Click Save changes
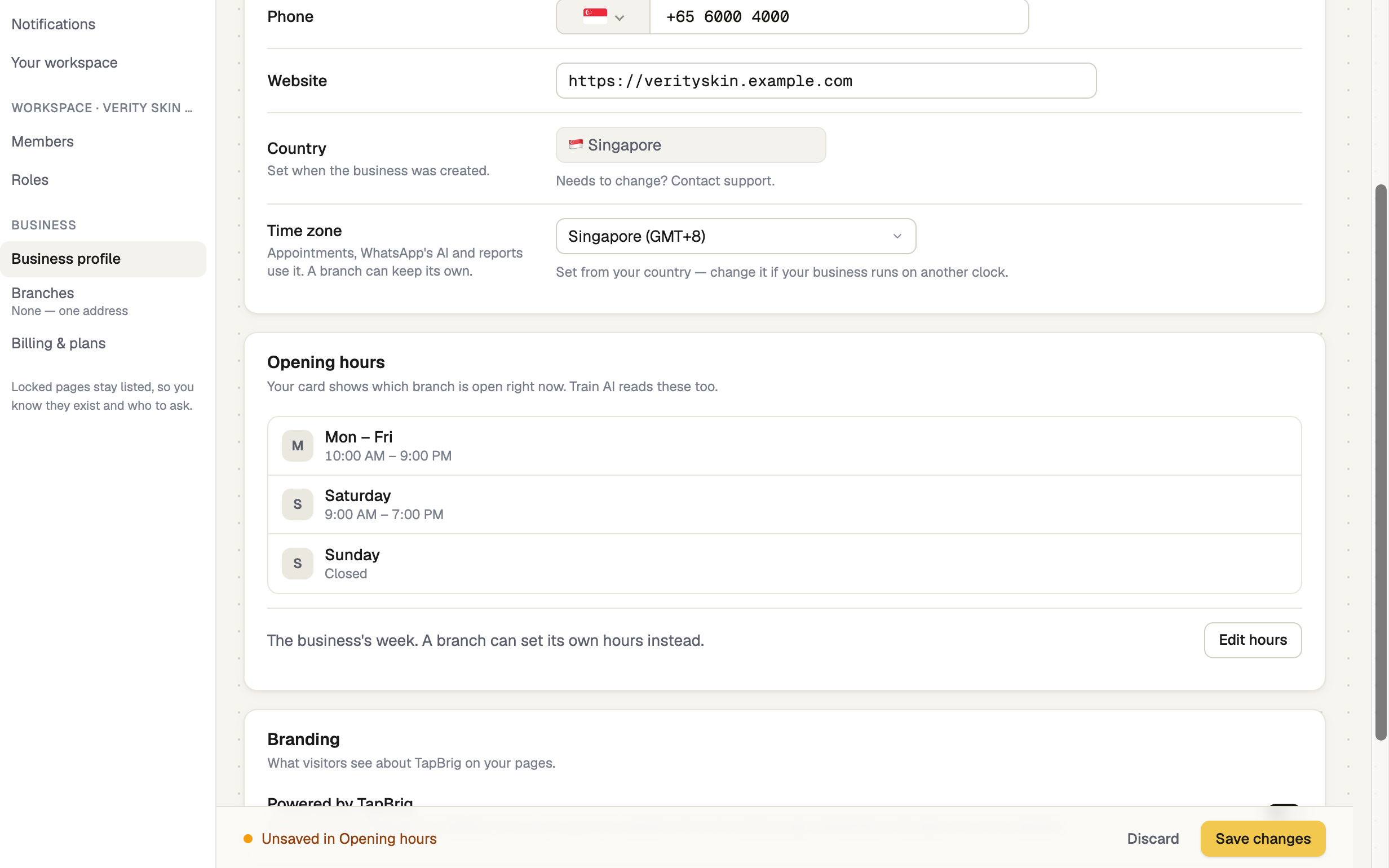This screenshot has height=868, width=1389. 1263,839
